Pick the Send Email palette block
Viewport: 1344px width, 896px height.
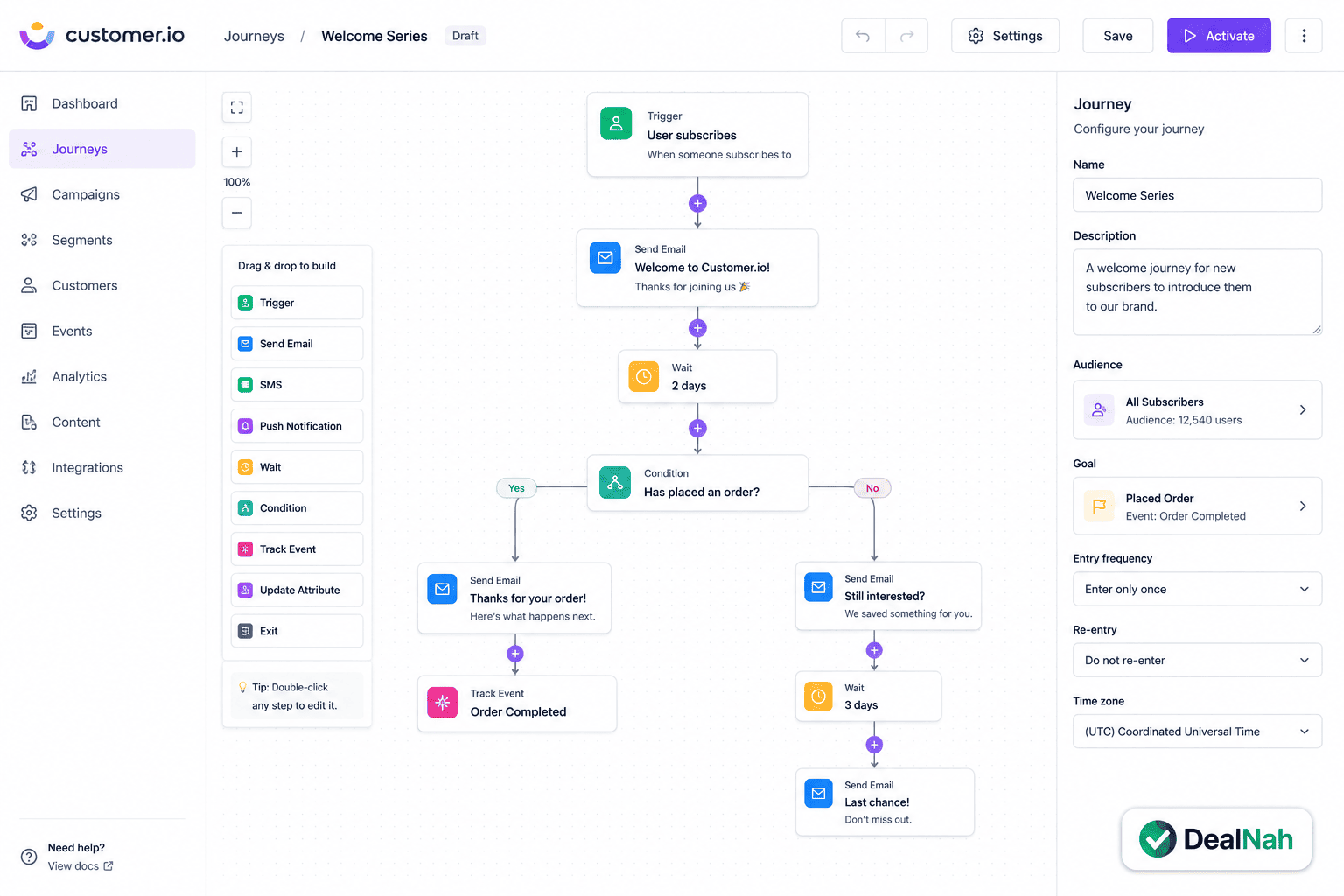pyautogui.click(x=297, y=344)
